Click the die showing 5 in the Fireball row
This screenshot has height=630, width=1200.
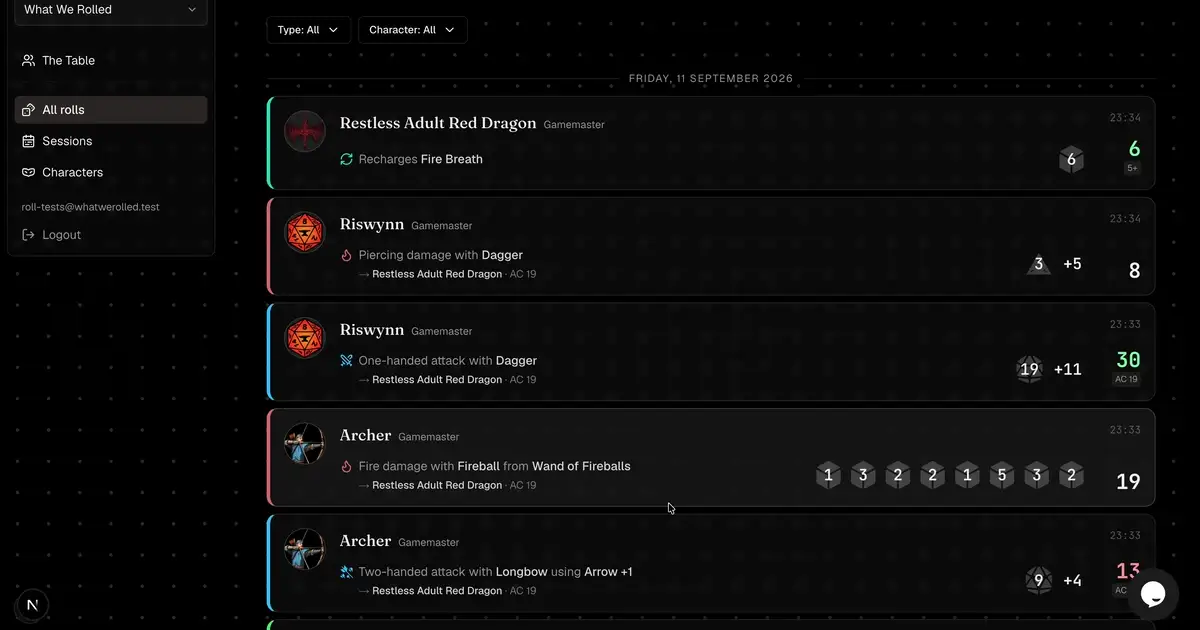tap(1002, 475)
